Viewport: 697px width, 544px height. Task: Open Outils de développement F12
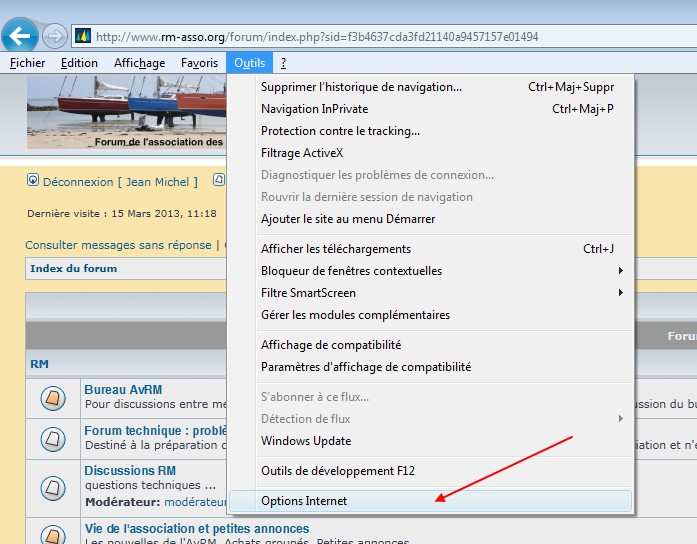(x=430, y=471)
